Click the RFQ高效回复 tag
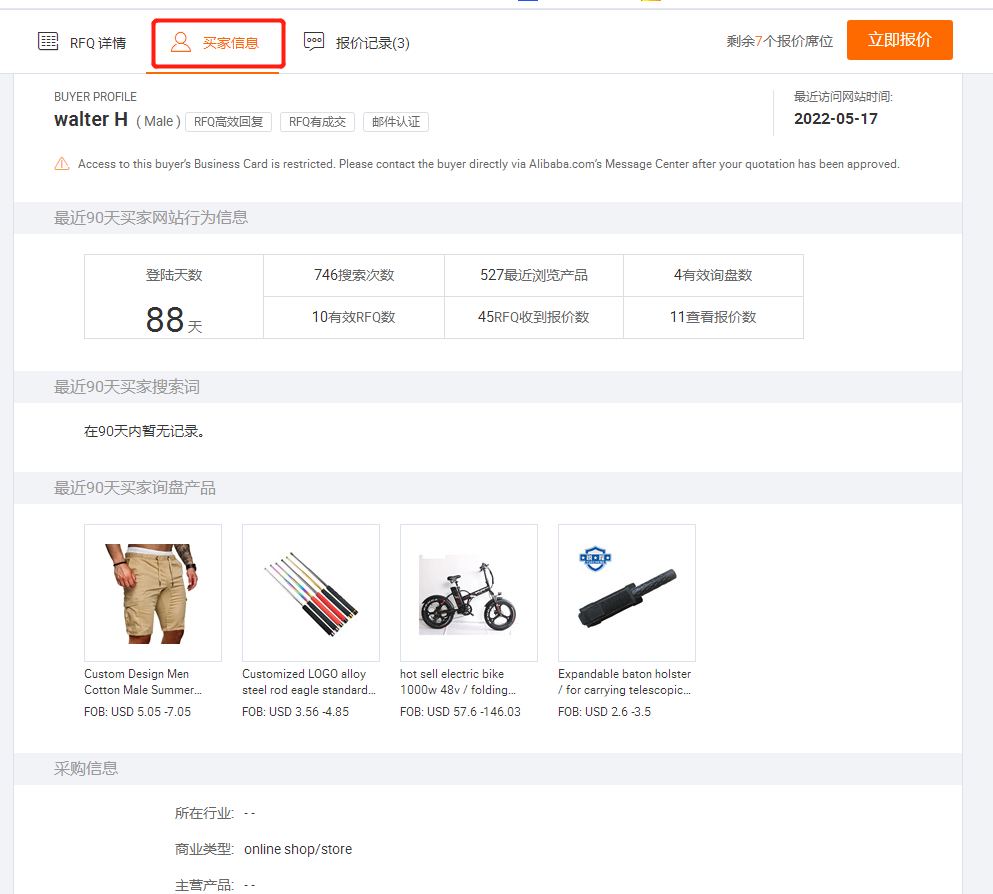 coord(229,122)
